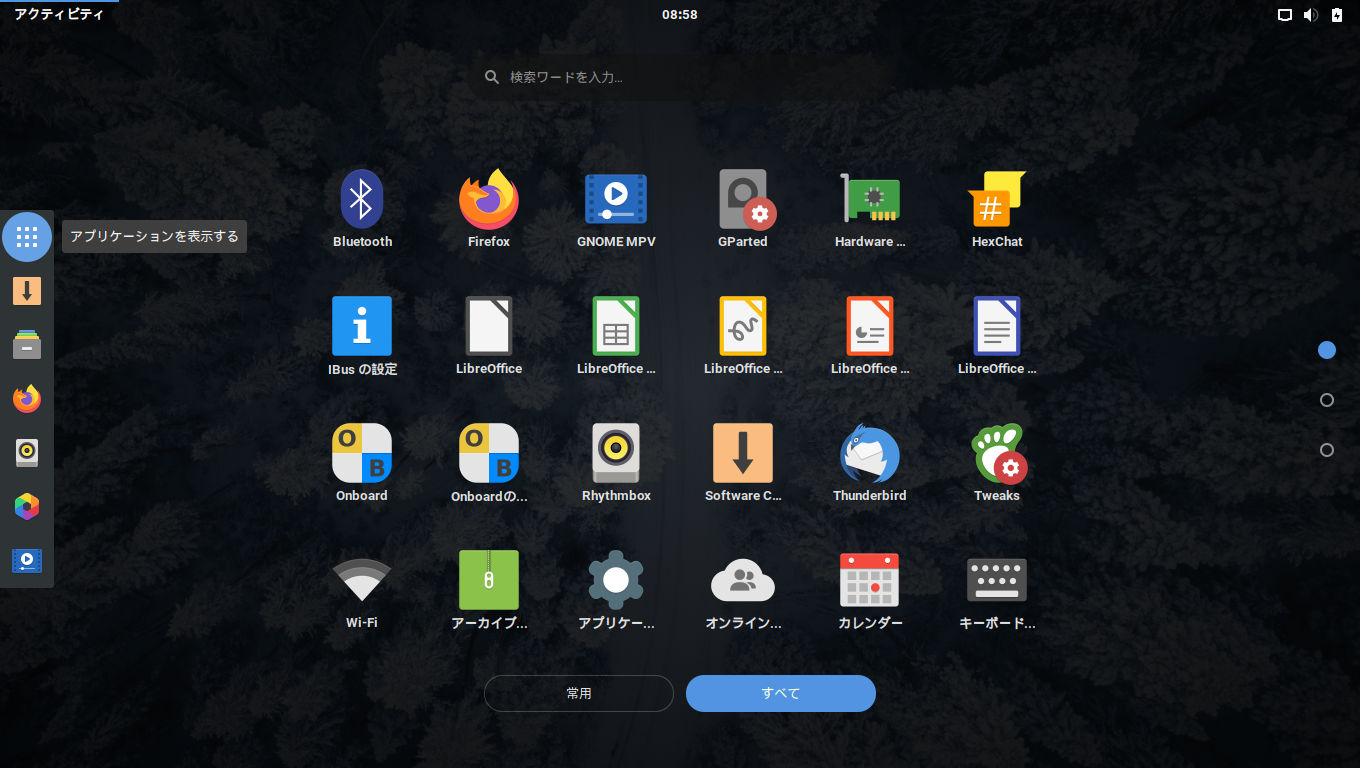Open the file manager in the dock
The image size is (1360, 768).
(x=27, y=345)
